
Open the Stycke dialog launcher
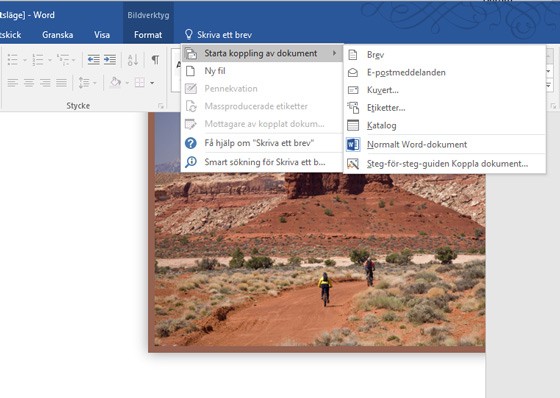[161, 106]
